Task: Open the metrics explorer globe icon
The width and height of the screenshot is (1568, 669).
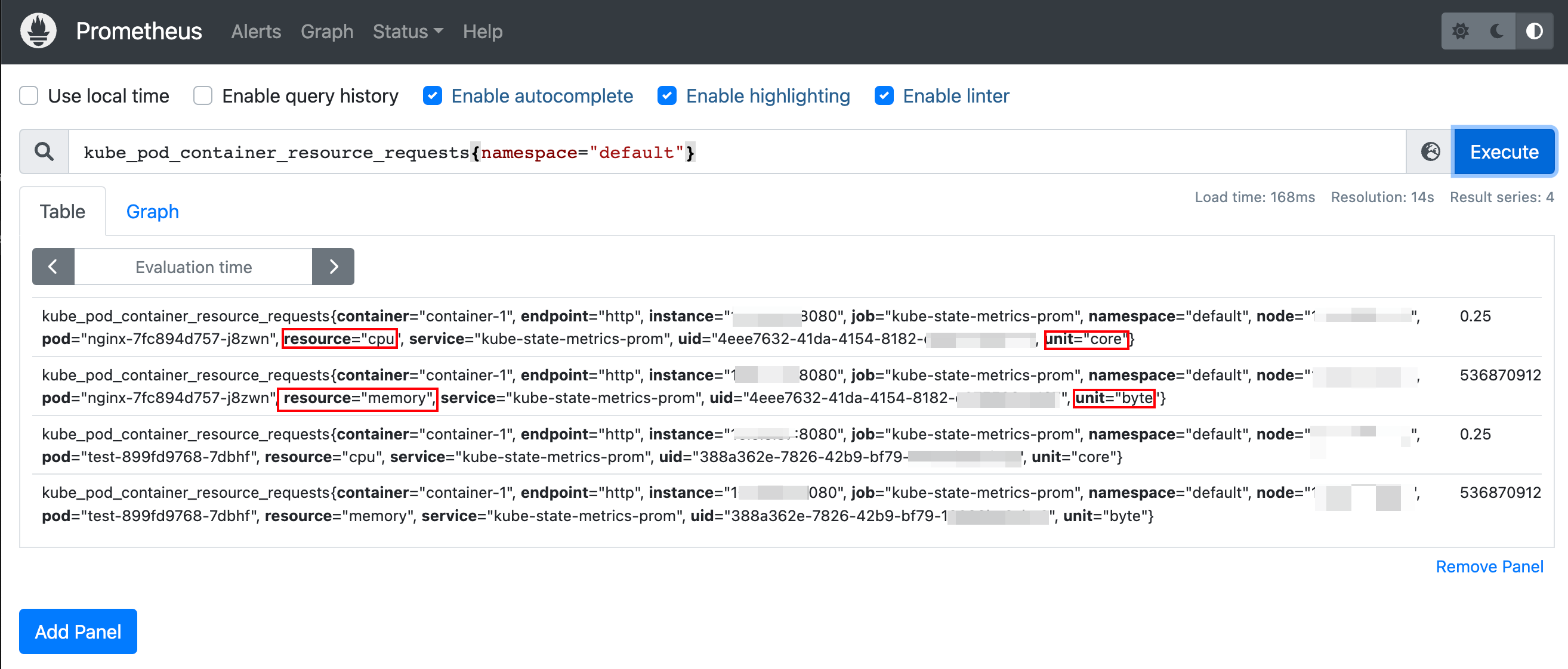Action: point(1430,151)
